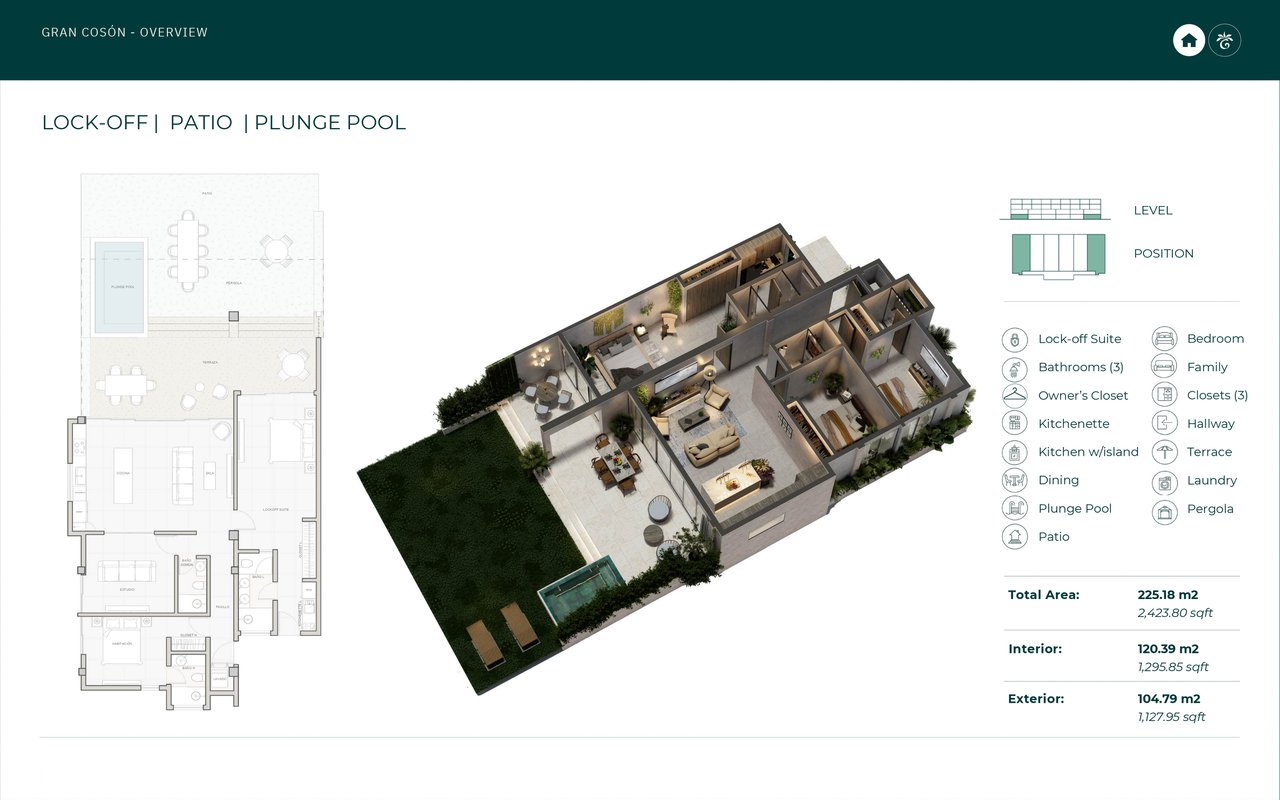Select the Bathrooms (3) icon
The image size is (1280, 800).
tap(1015, 368)
